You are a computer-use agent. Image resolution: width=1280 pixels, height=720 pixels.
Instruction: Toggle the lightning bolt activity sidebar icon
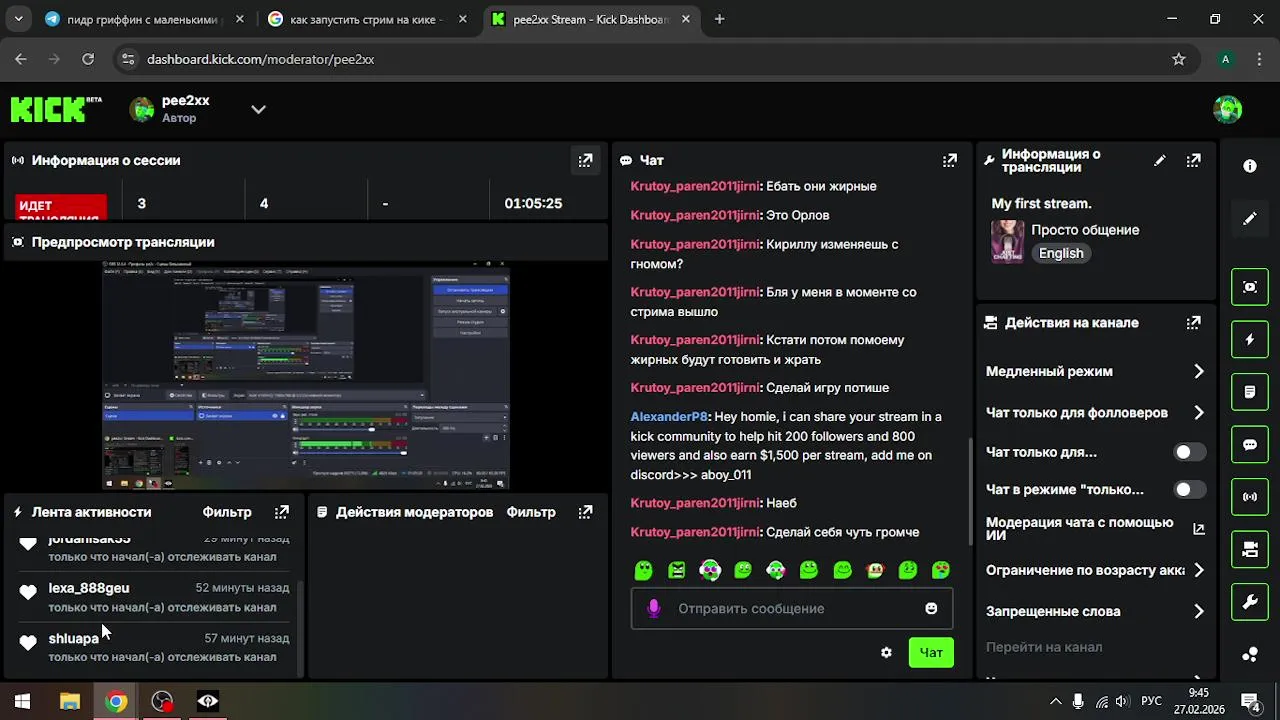[x=1250, y=340]
